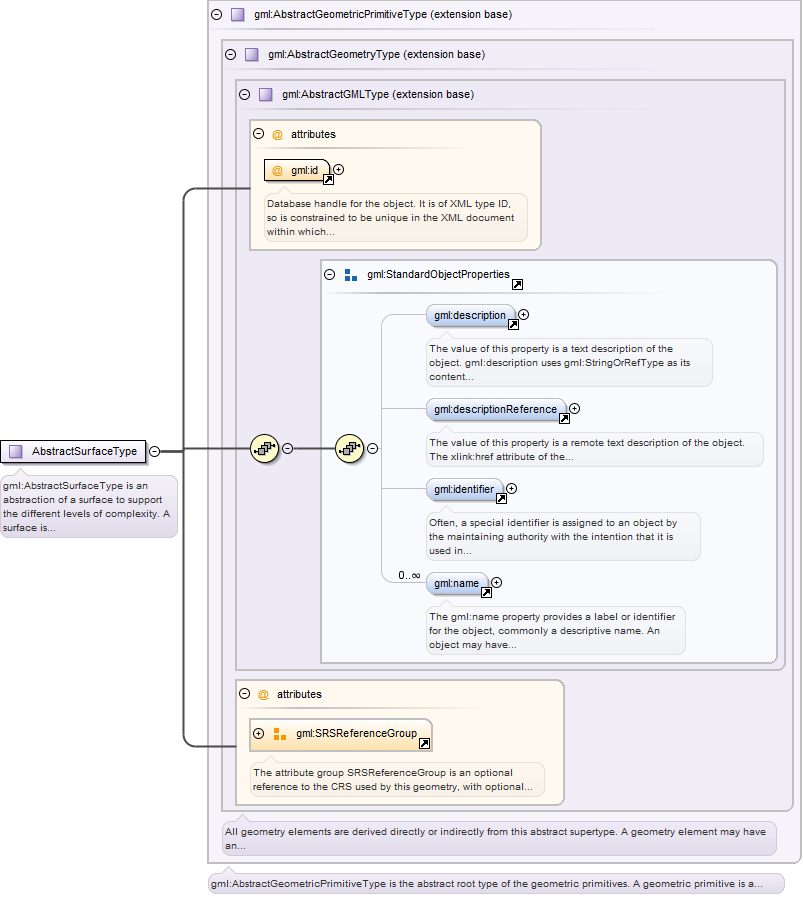Screen dimensions: 803x897
Task: Click the link arrow icon on gml:descriptionReference
Action: tap(564, 418)
